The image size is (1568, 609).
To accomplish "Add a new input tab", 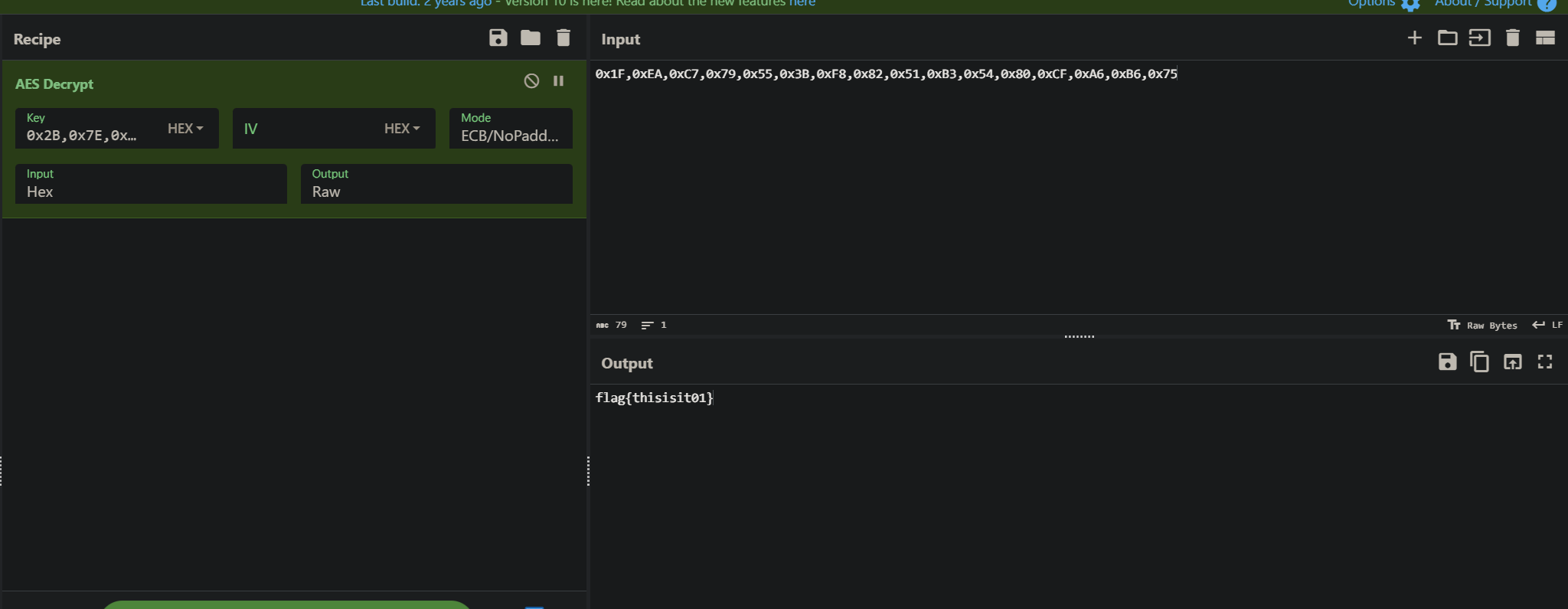I will (1415, 38).
